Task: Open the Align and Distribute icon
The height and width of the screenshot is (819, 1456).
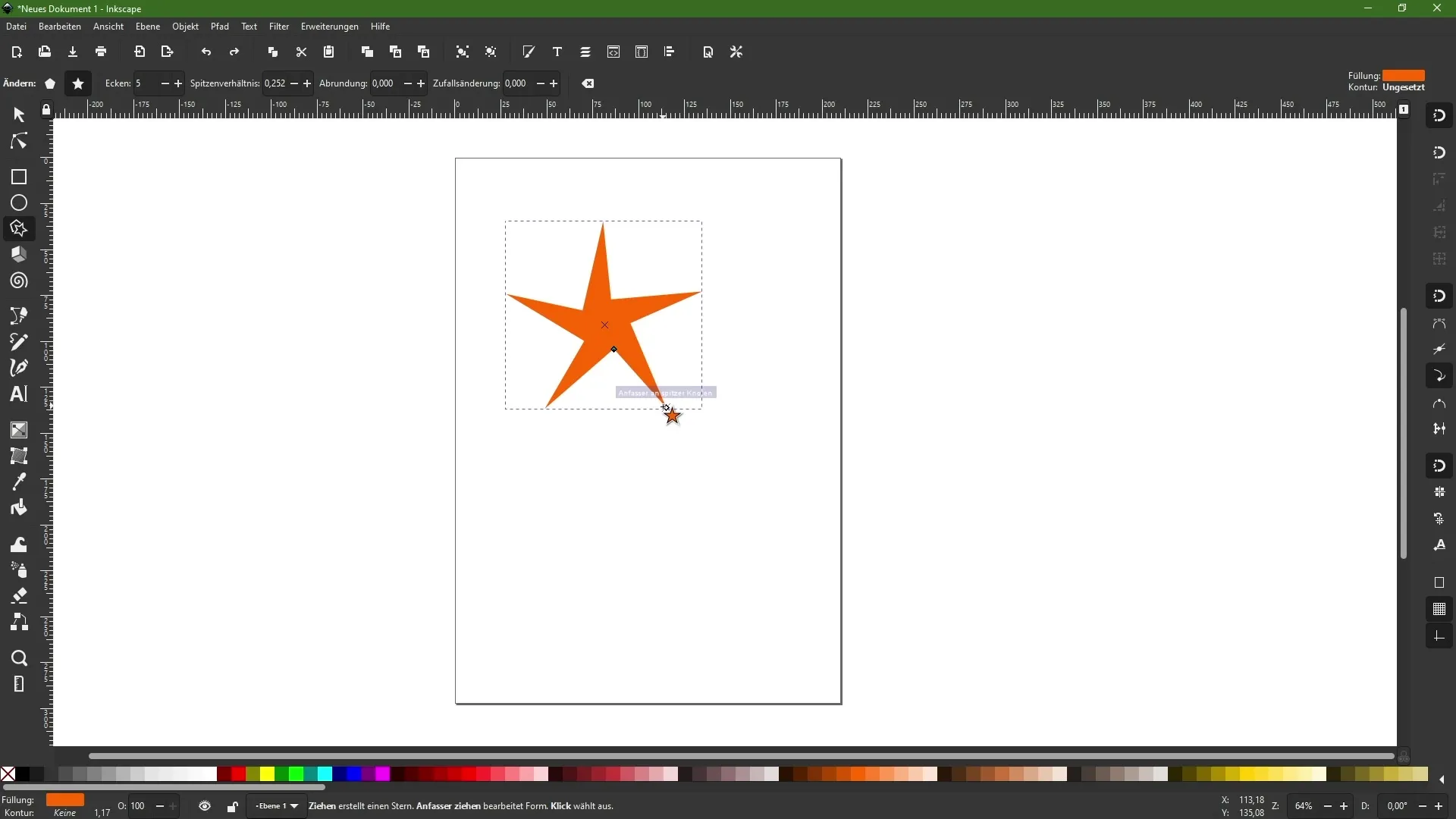Action: coord(670,52)
